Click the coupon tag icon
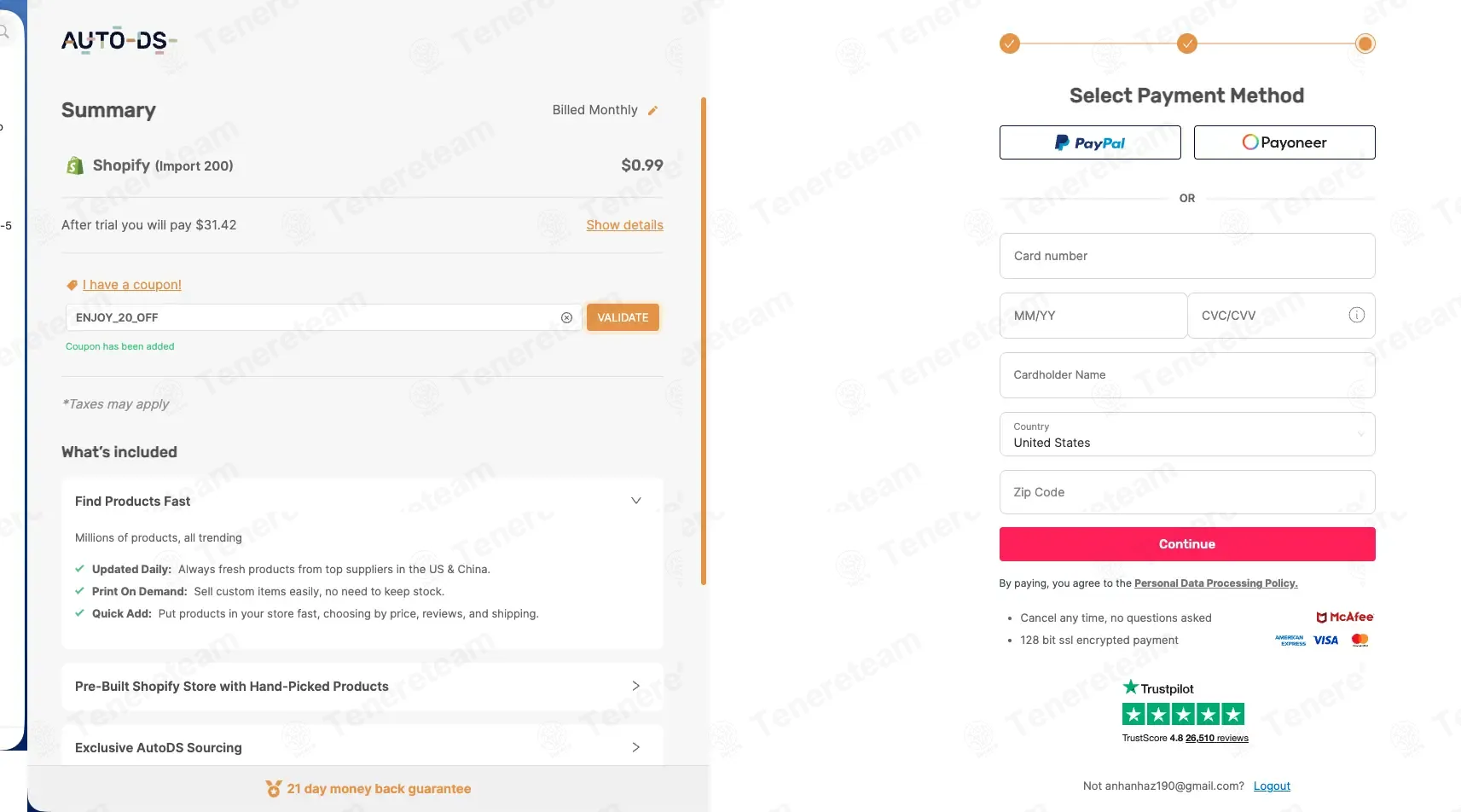The width and height of the screenshot is (1461, 812). click(x=72, y=285)
